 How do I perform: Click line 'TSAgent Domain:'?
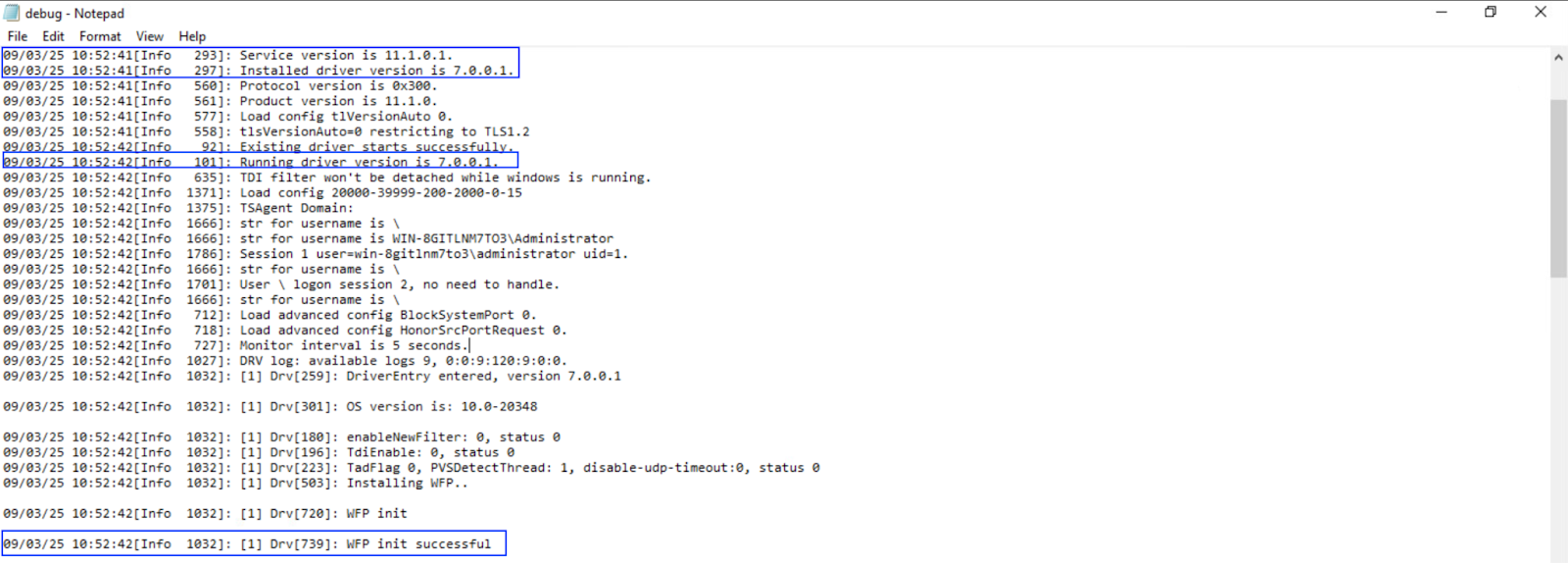pyautogui.click(x=178, y=208)
